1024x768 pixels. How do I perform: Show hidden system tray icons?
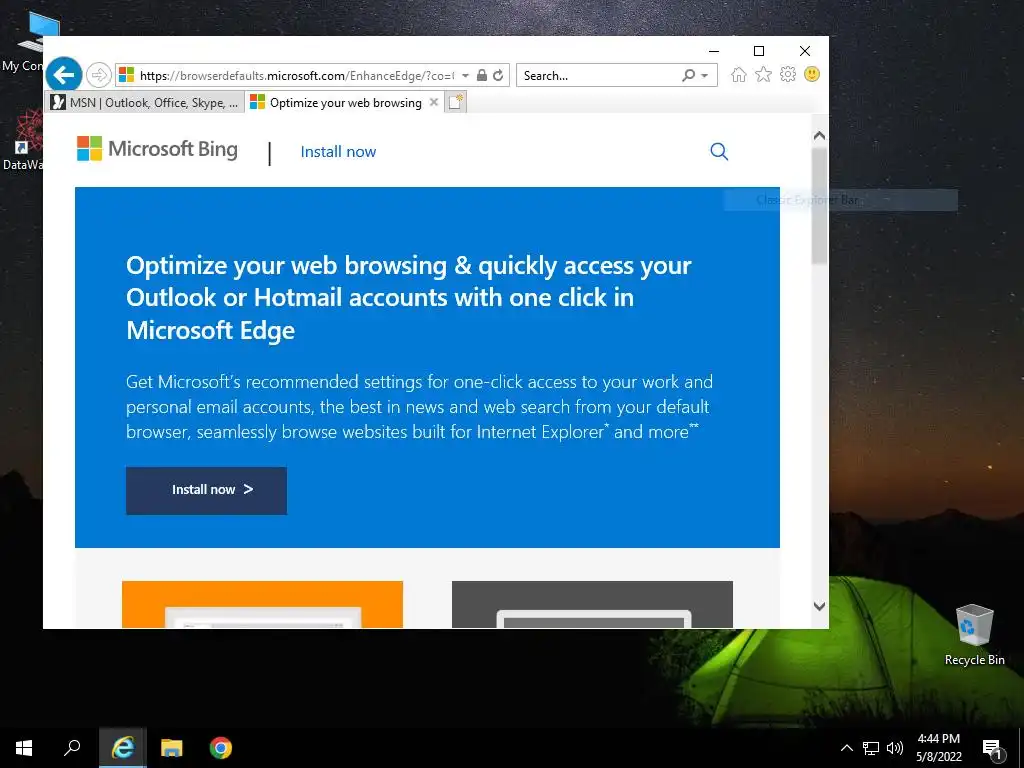[846, 748]
